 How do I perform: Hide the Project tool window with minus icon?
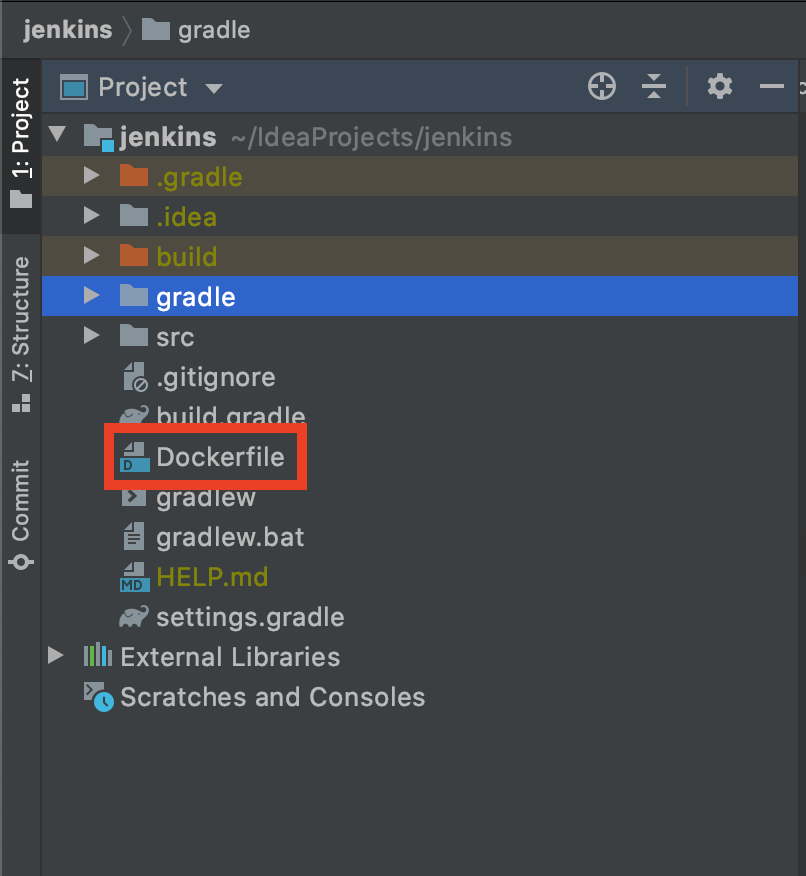click(x=771, y=87)
